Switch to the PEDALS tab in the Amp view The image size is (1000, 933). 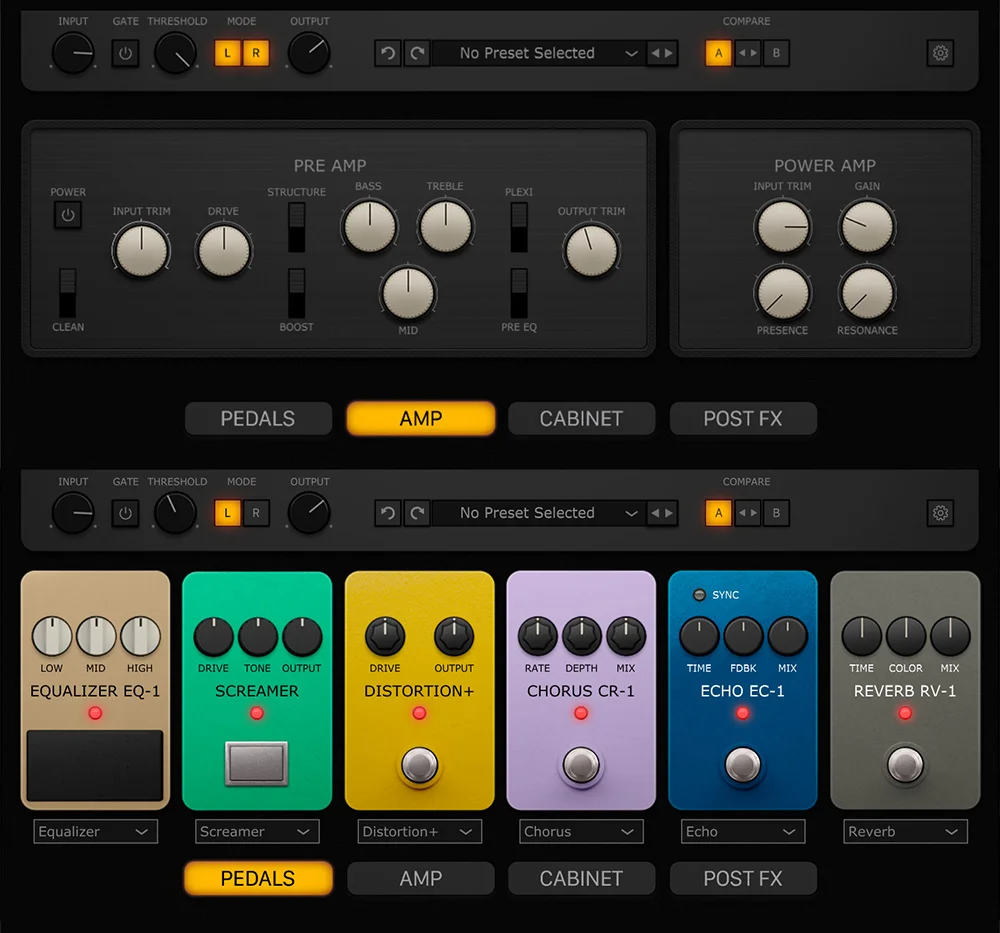coord(258,418)
